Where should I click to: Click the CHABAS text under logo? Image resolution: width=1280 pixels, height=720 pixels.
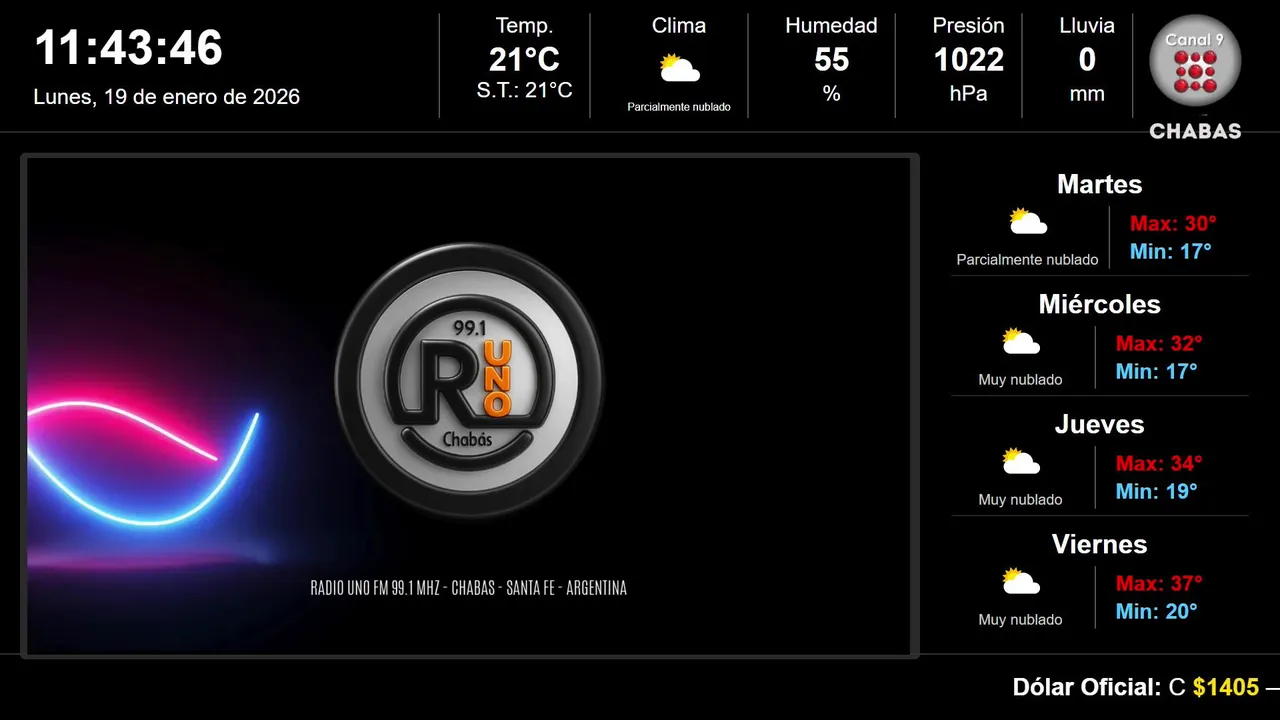click(x=1195, y=131)
